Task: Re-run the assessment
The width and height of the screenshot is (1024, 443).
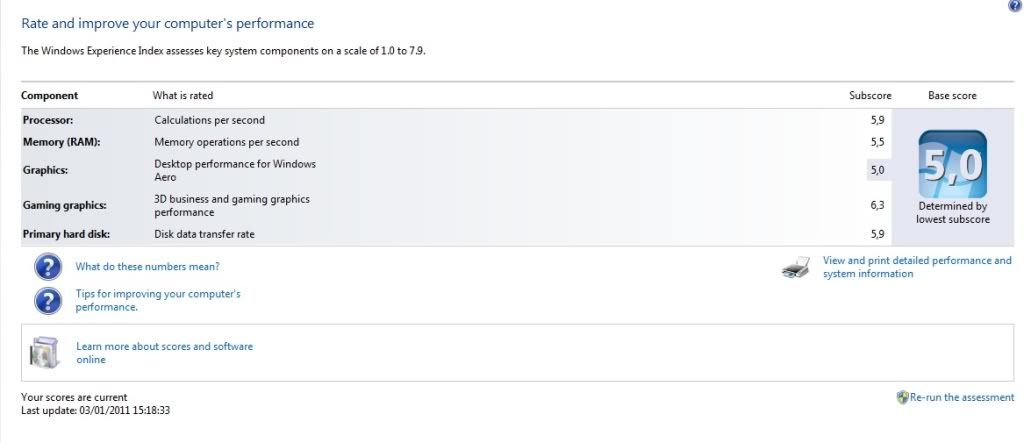Action: click(x=962, y=397)
